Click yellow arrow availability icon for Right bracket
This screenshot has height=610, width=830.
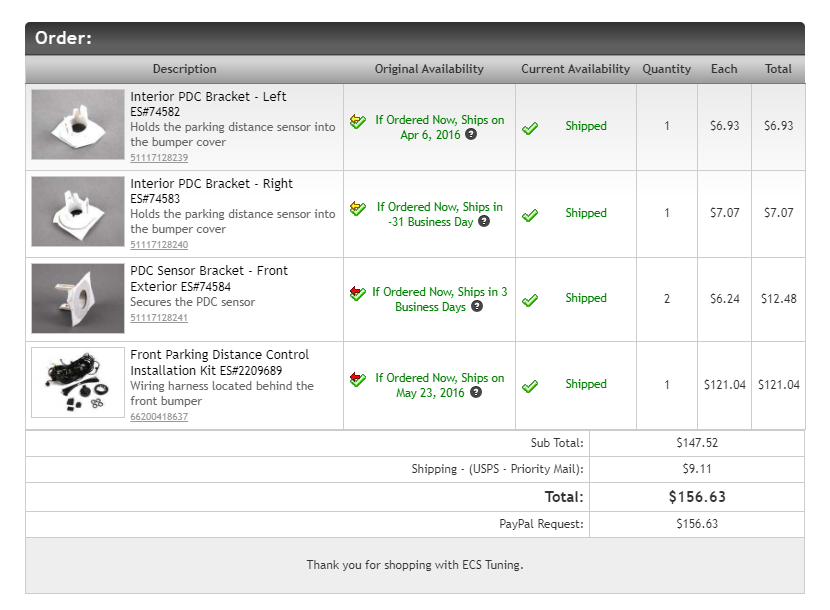point(358,208)
